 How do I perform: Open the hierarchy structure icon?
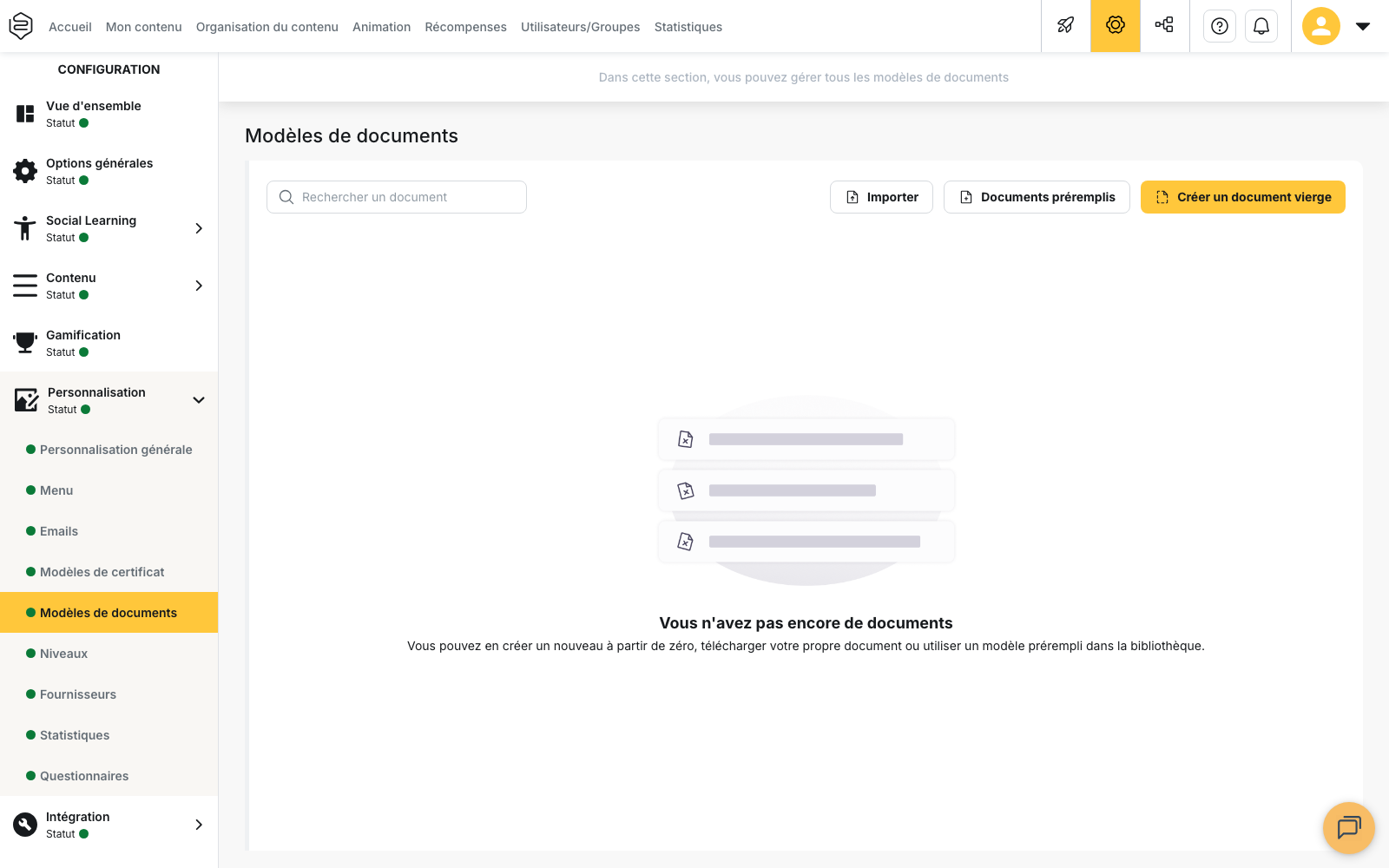point(1165,26)
